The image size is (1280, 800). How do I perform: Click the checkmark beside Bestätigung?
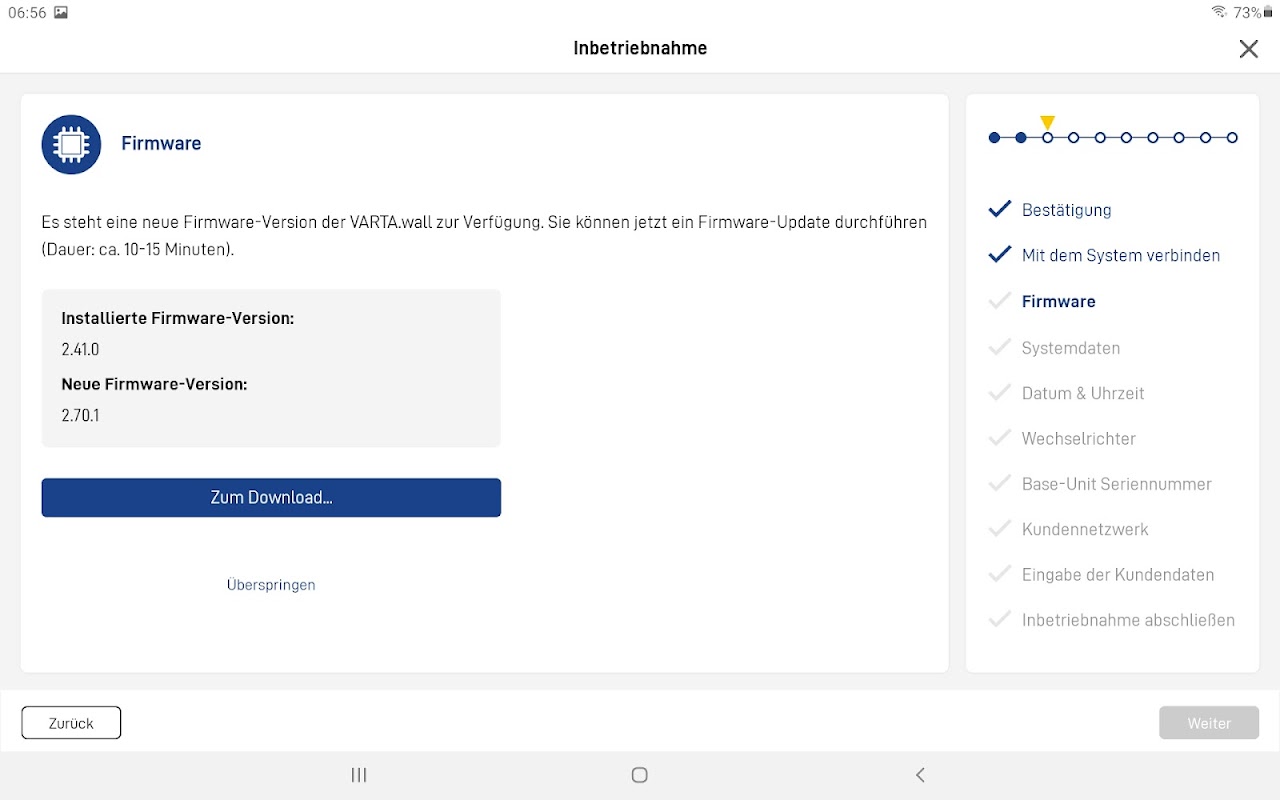1000,209
